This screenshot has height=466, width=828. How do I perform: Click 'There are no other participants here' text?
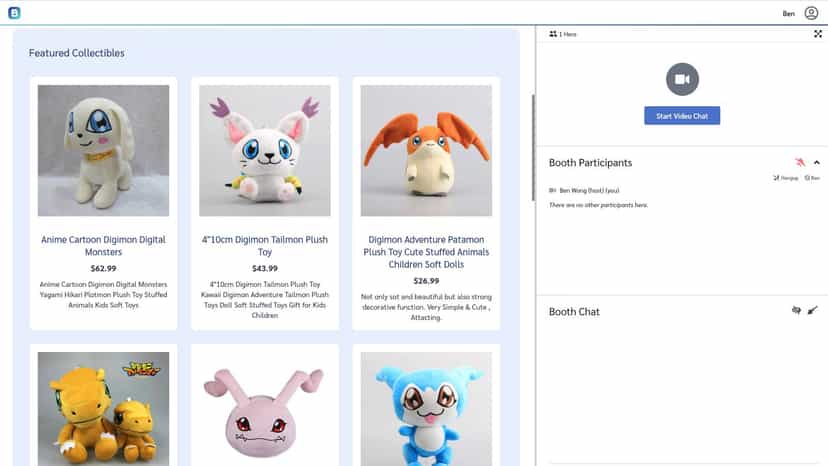pos(598,205)
